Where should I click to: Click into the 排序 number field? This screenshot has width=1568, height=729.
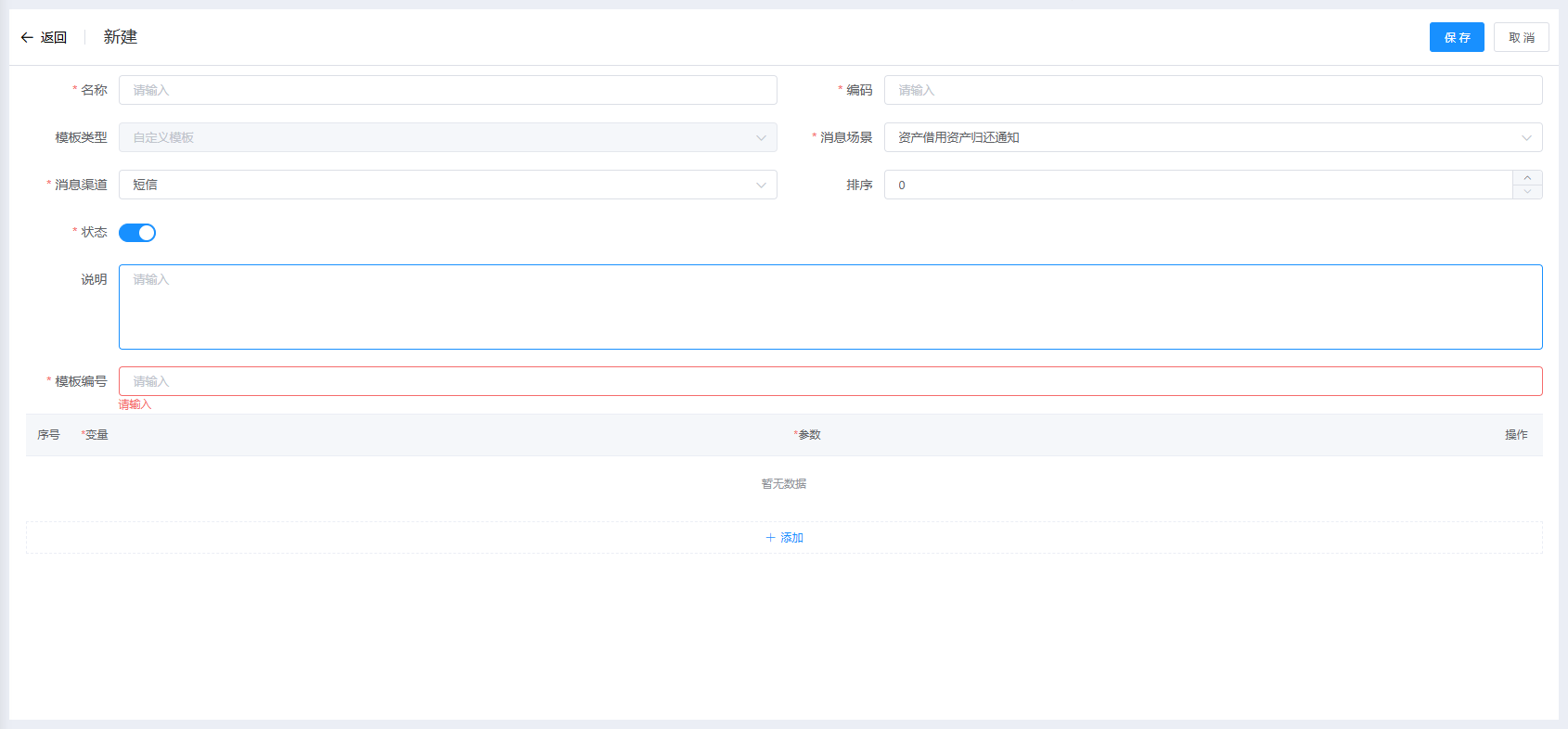(x=1197, y=185)
